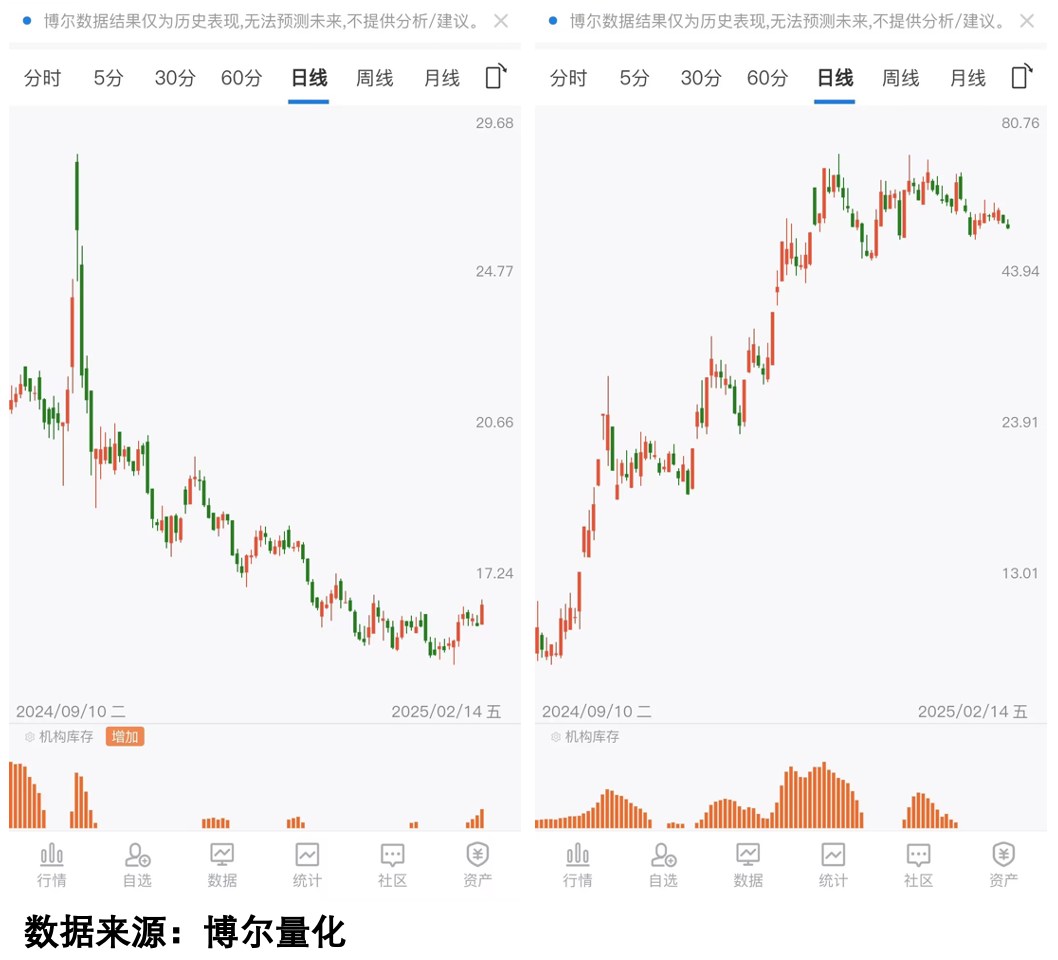Click the orange 增加 tag
1058x960 pixels.
coord(125,737)
